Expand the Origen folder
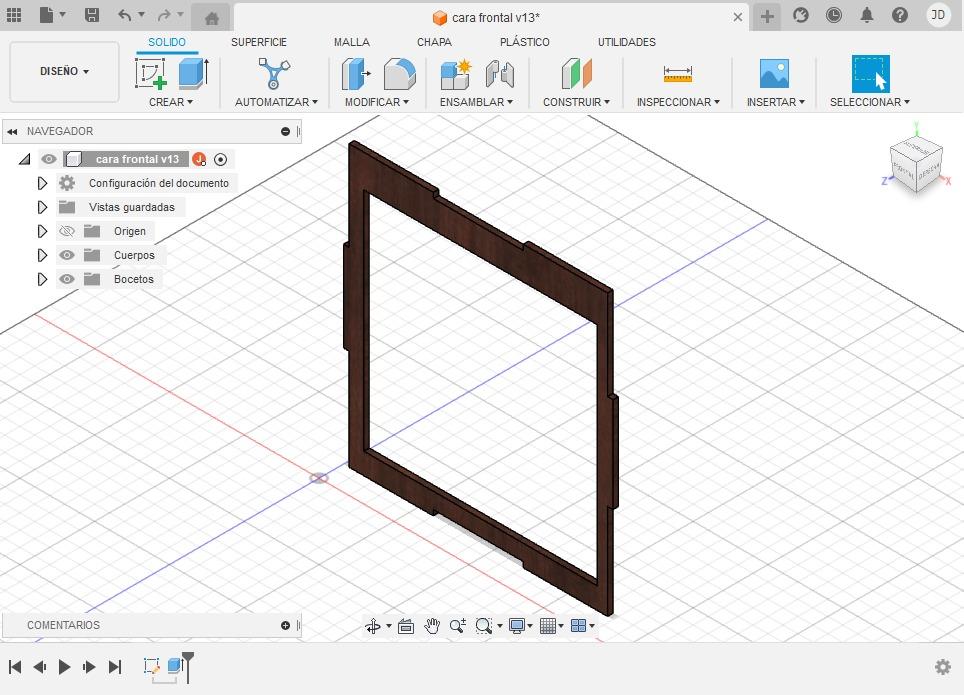The height and width of the screenshot is (695, 964). click(42, 231)
